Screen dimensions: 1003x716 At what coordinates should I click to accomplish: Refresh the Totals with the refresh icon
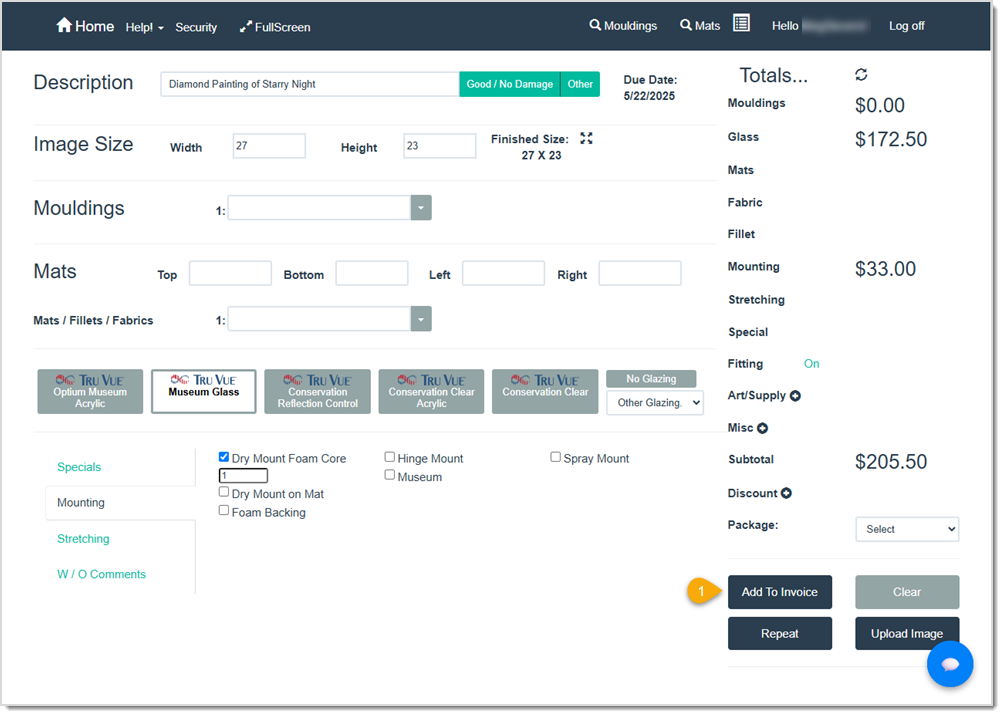859,74
